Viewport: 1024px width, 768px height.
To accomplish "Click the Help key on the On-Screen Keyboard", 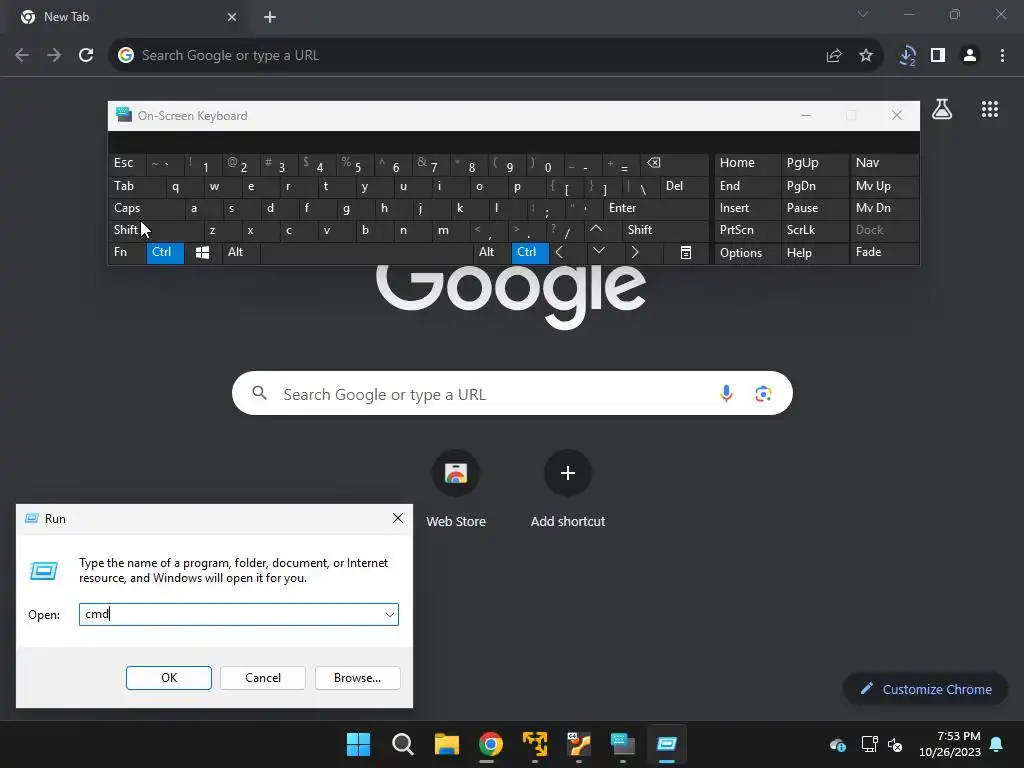I will 815,253.
